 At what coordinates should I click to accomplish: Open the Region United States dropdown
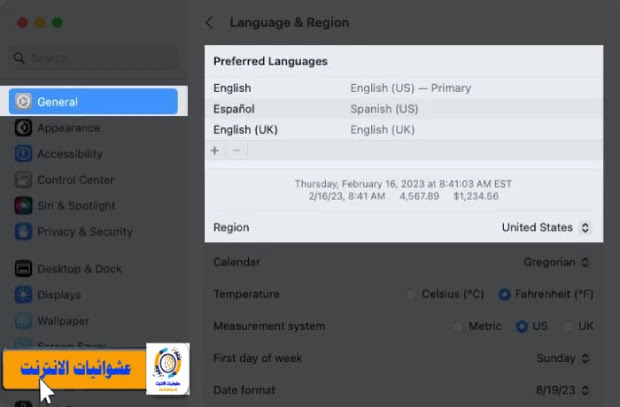(547, 227)
